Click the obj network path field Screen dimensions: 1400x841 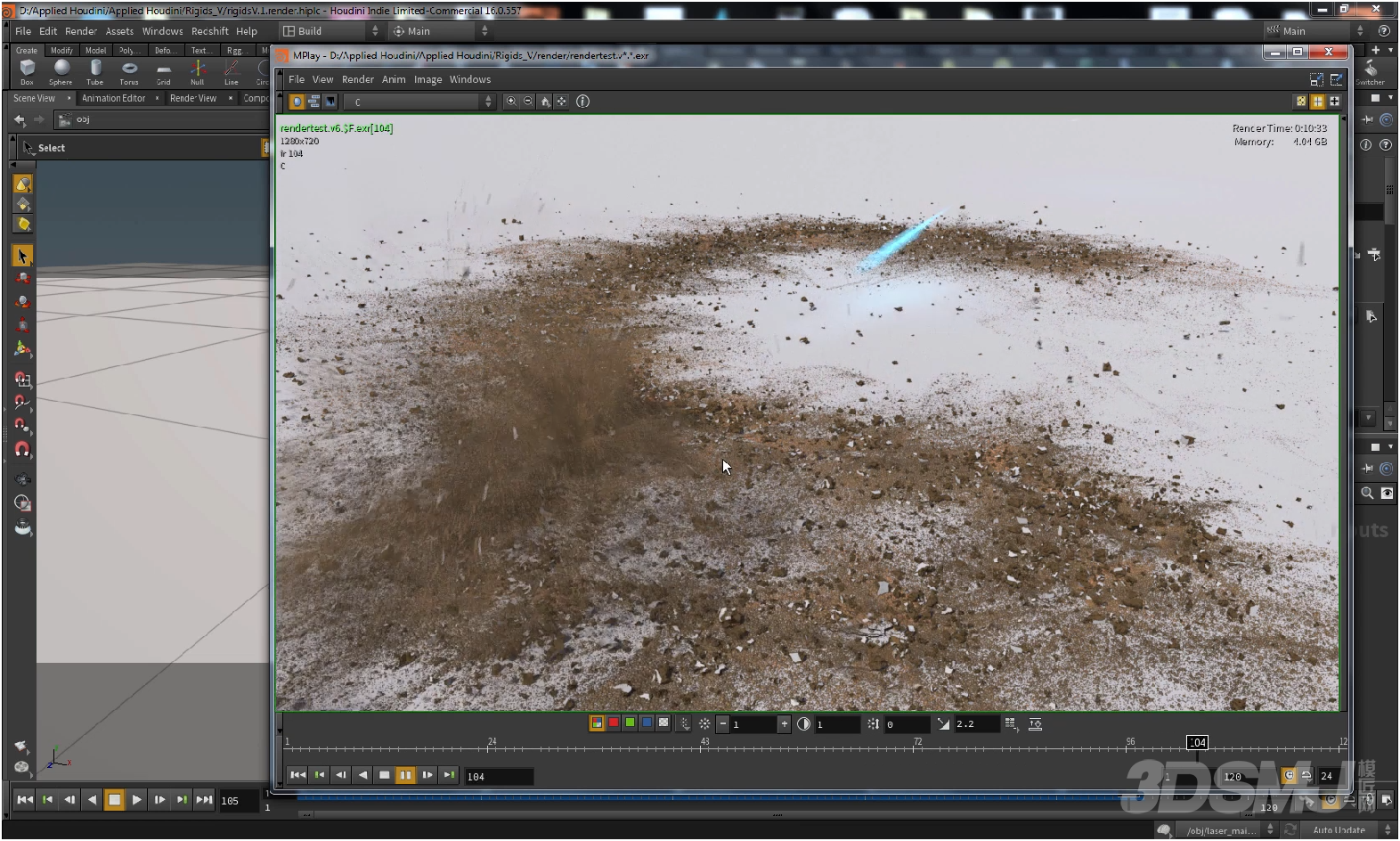[160, 119]
